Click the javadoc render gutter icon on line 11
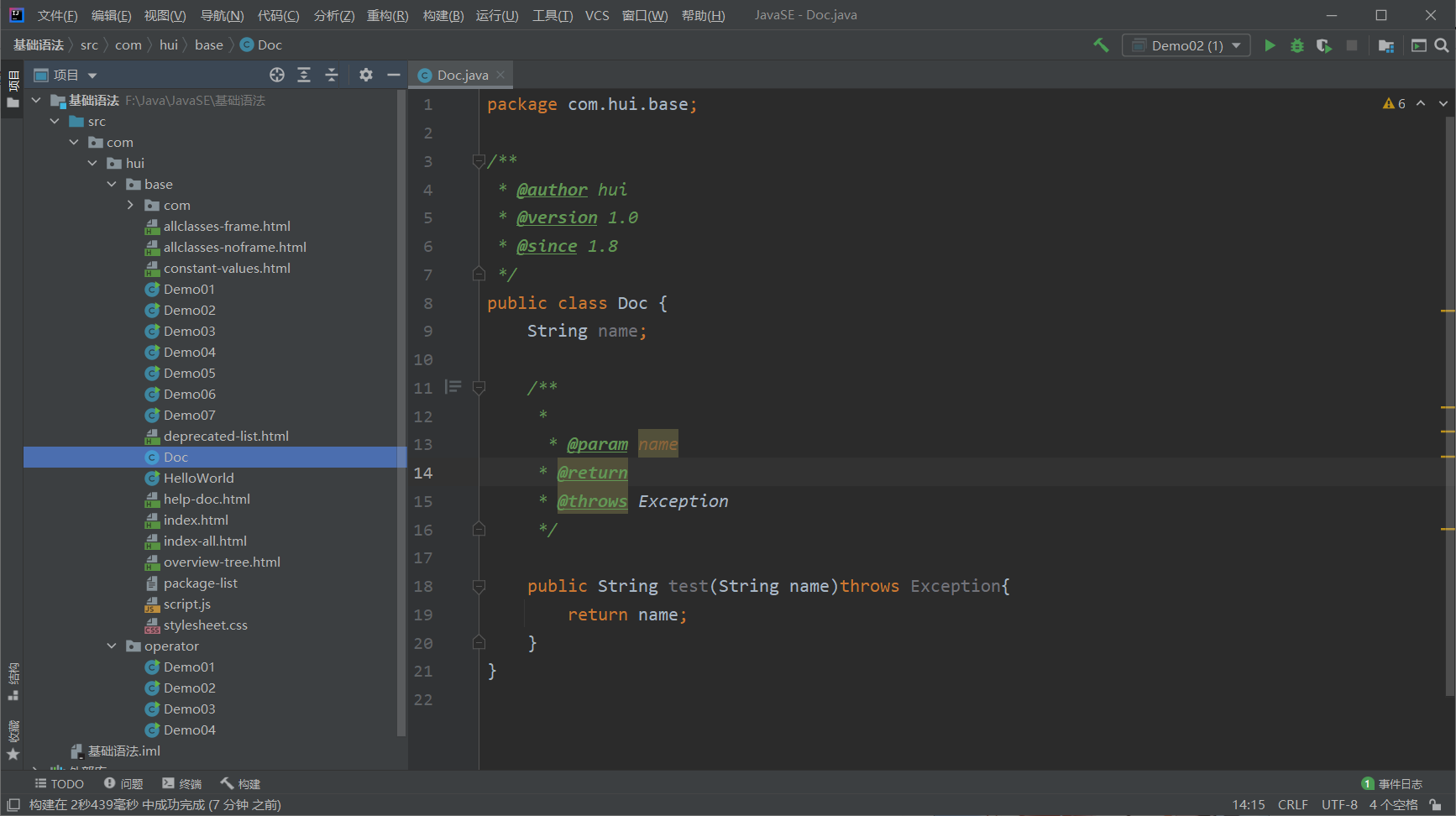The width and height of the screenshot is (1456, 816). pos(453,387)
